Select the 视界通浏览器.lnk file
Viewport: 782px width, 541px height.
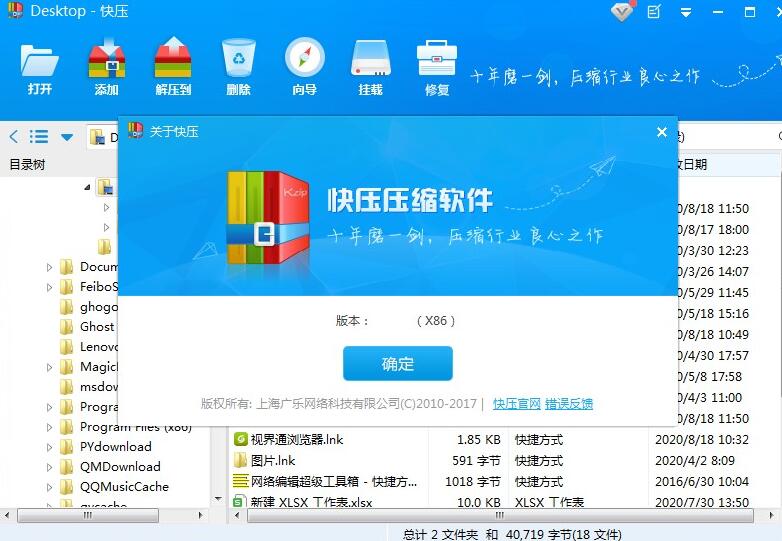(289, 439)
